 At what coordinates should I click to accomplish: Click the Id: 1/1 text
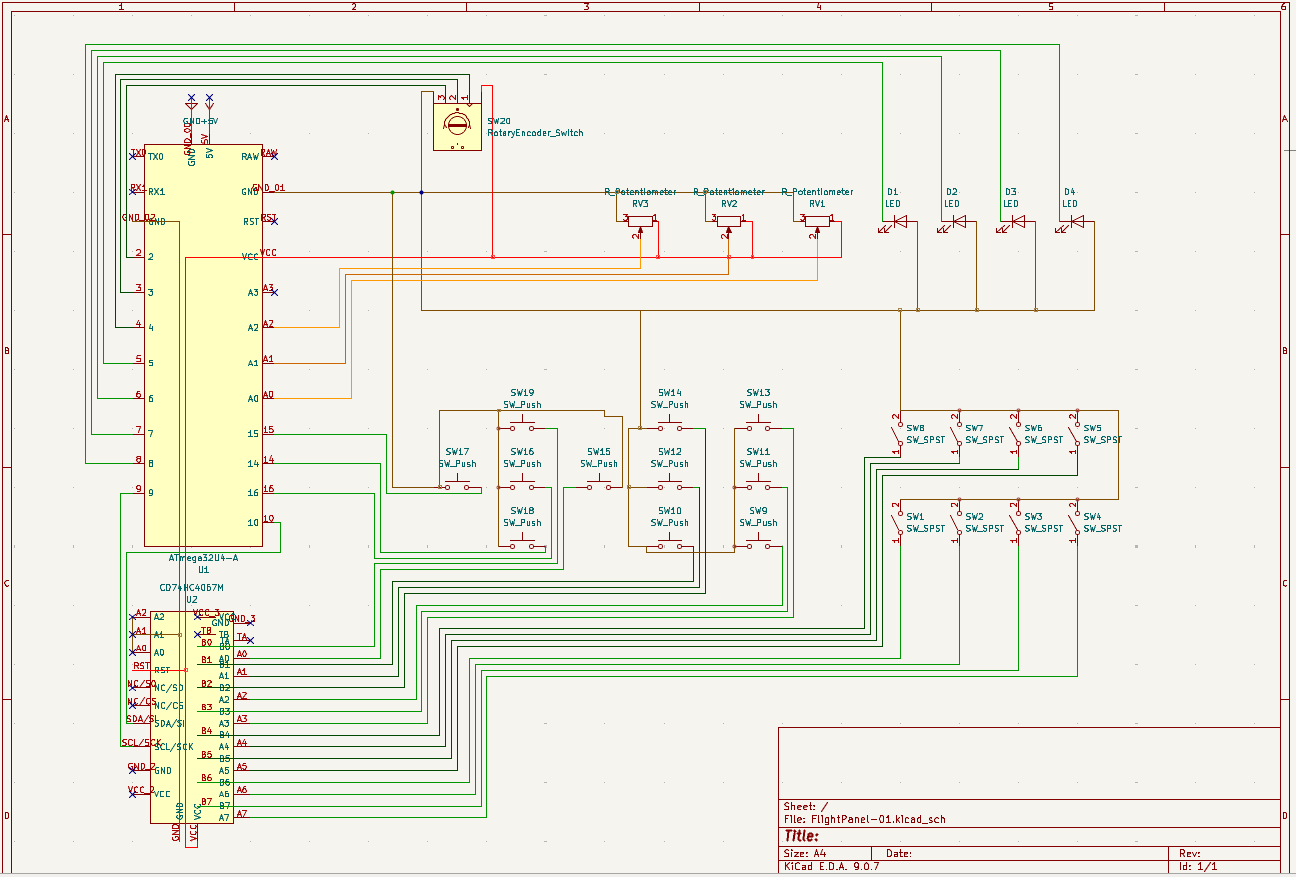tap(1199, 866)
